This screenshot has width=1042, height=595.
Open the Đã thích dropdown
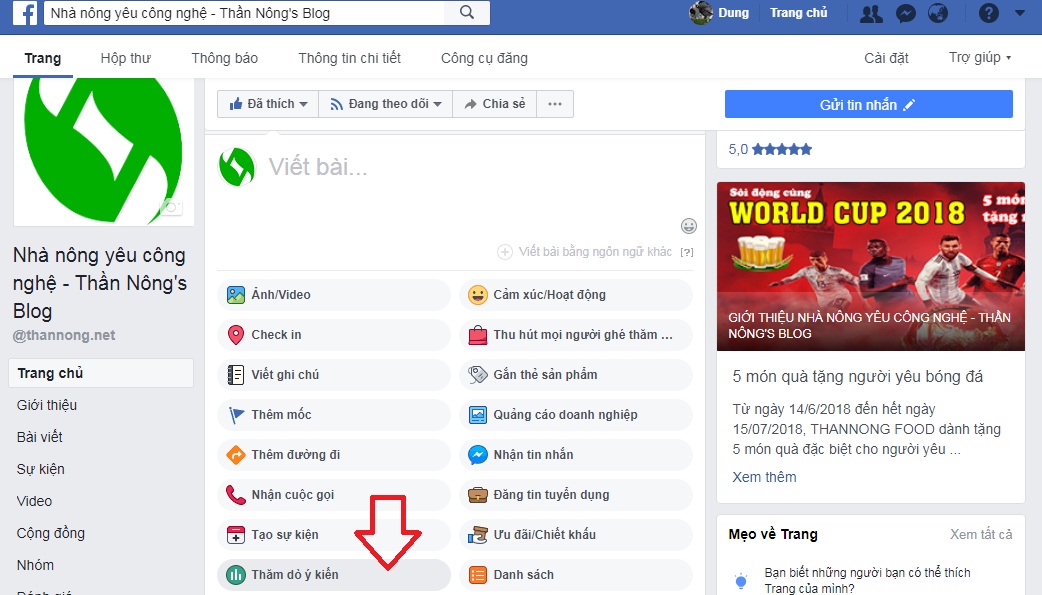click(268, 104)
